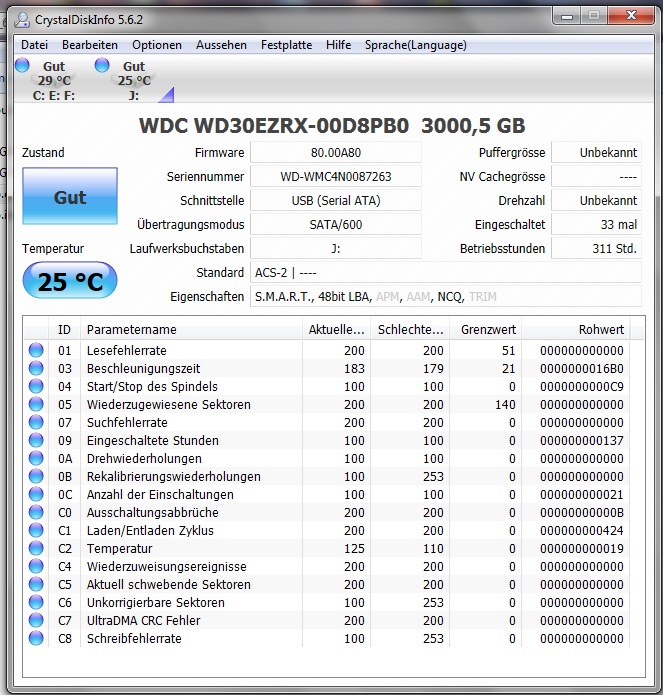
Task: Select the C: E: F: disk tab
Action: coord(53,80)
